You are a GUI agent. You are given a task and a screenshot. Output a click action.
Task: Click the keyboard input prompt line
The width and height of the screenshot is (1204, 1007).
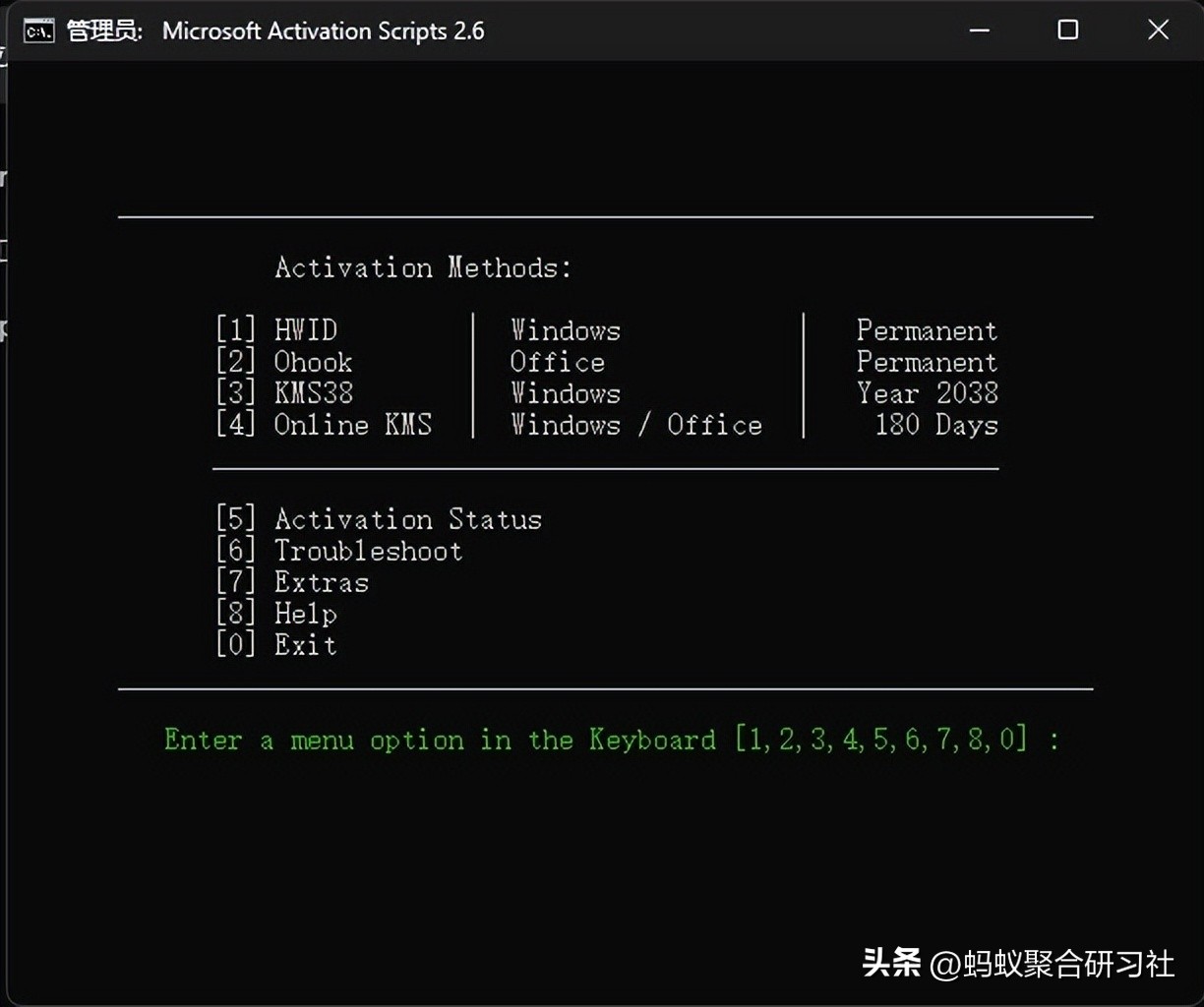(x=610, y=740)
